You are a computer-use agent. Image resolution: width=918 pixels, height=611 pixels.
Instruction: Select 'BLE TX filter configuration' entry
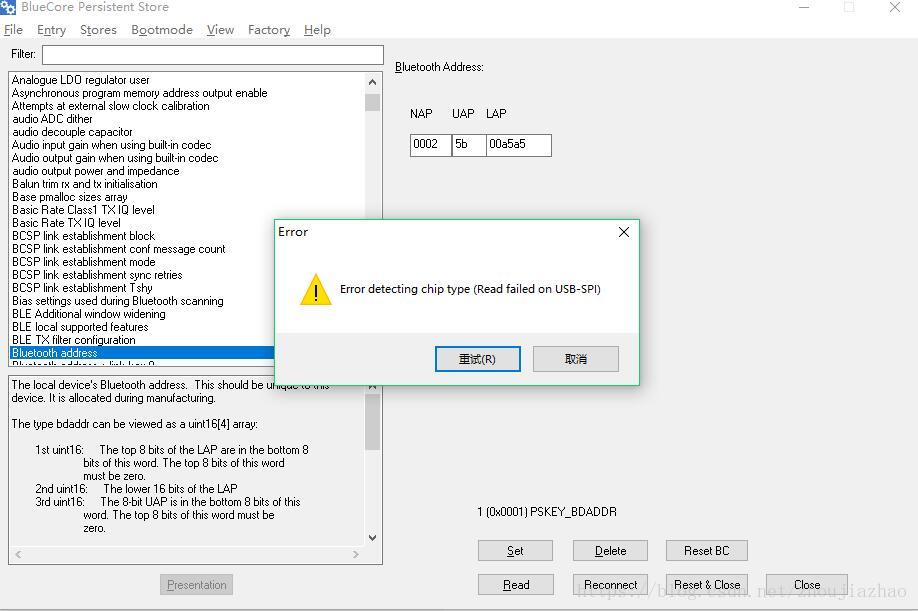click(x=74, y=340)
